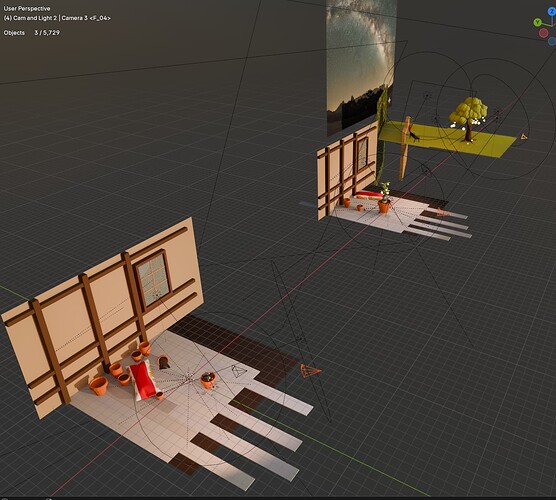
Task: Select the window on the foreground wall
Action: point(153,278)
